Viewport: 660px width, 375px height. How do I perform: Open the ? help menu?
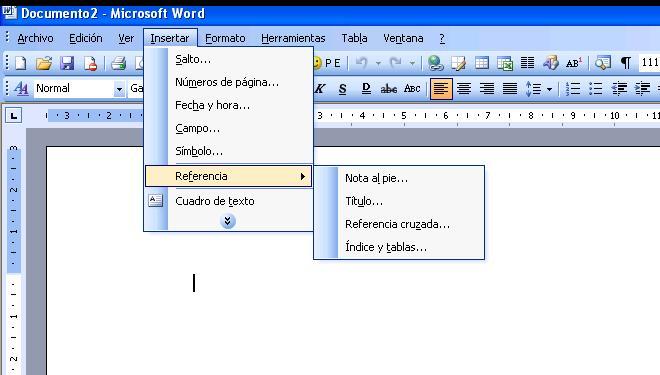(x=442, y=38)
